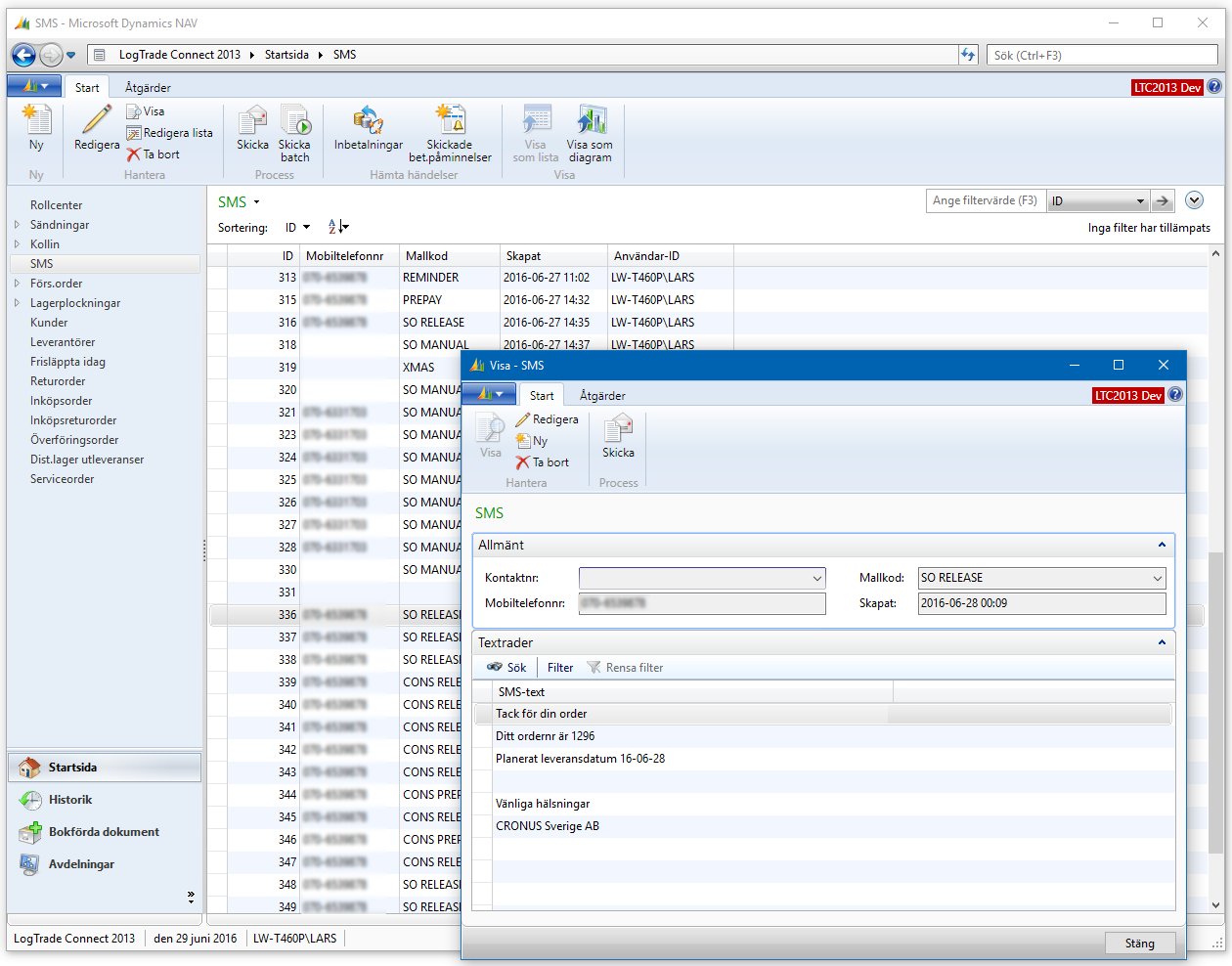
Task: Click Ta bort in the Visa - SMS ribbon
Action: (543, 462)
